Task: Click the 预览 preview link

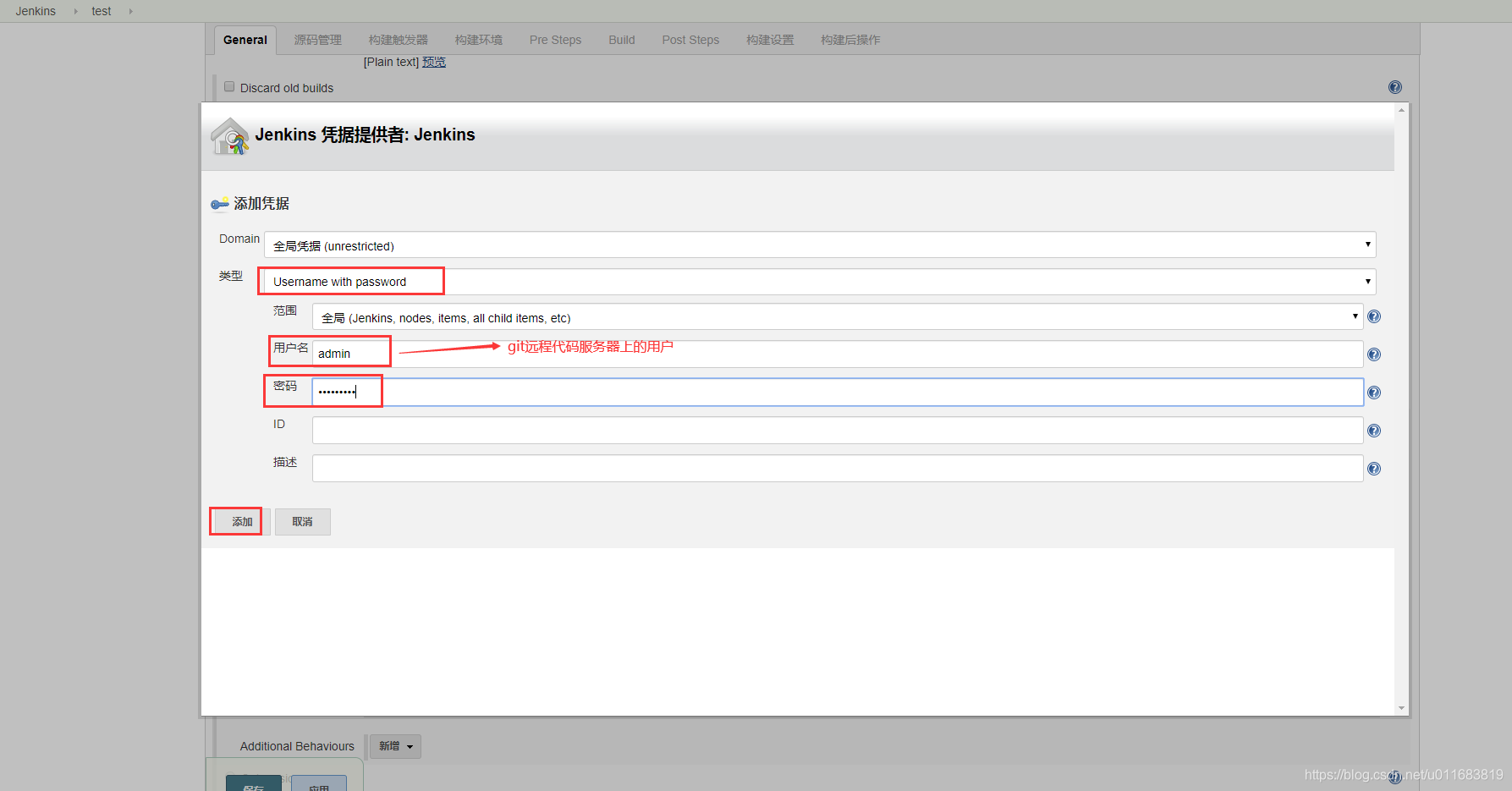Action: (x=434, y=62)
